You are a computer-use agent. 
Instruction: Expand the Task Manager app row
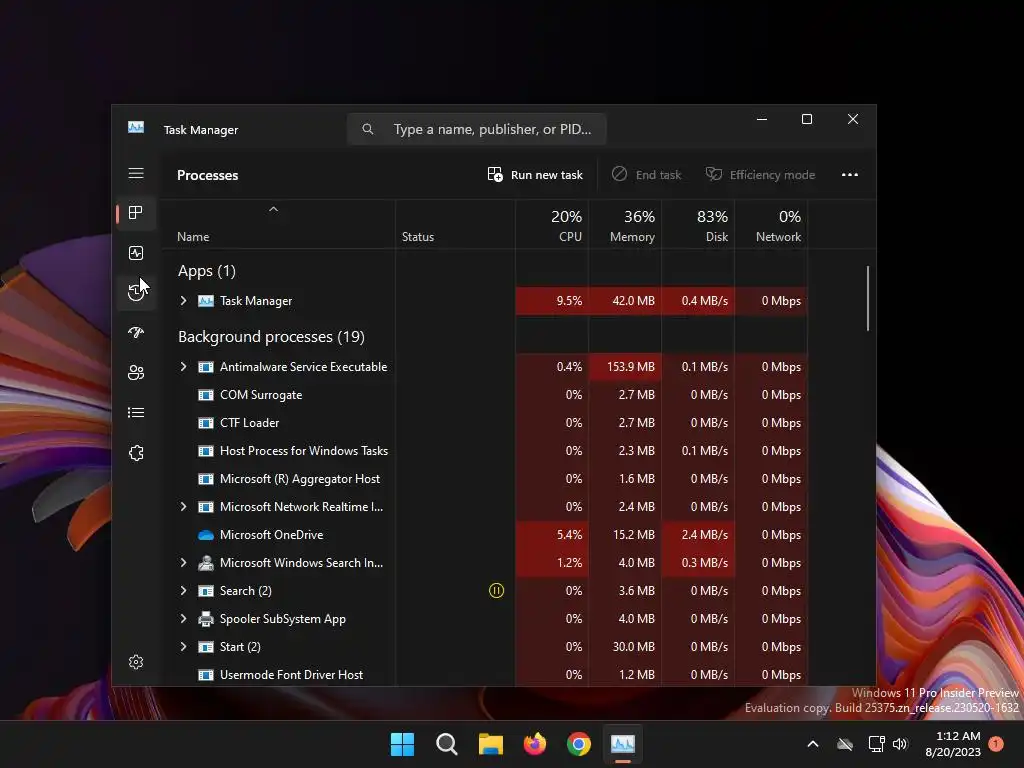[x=184, y=300]
